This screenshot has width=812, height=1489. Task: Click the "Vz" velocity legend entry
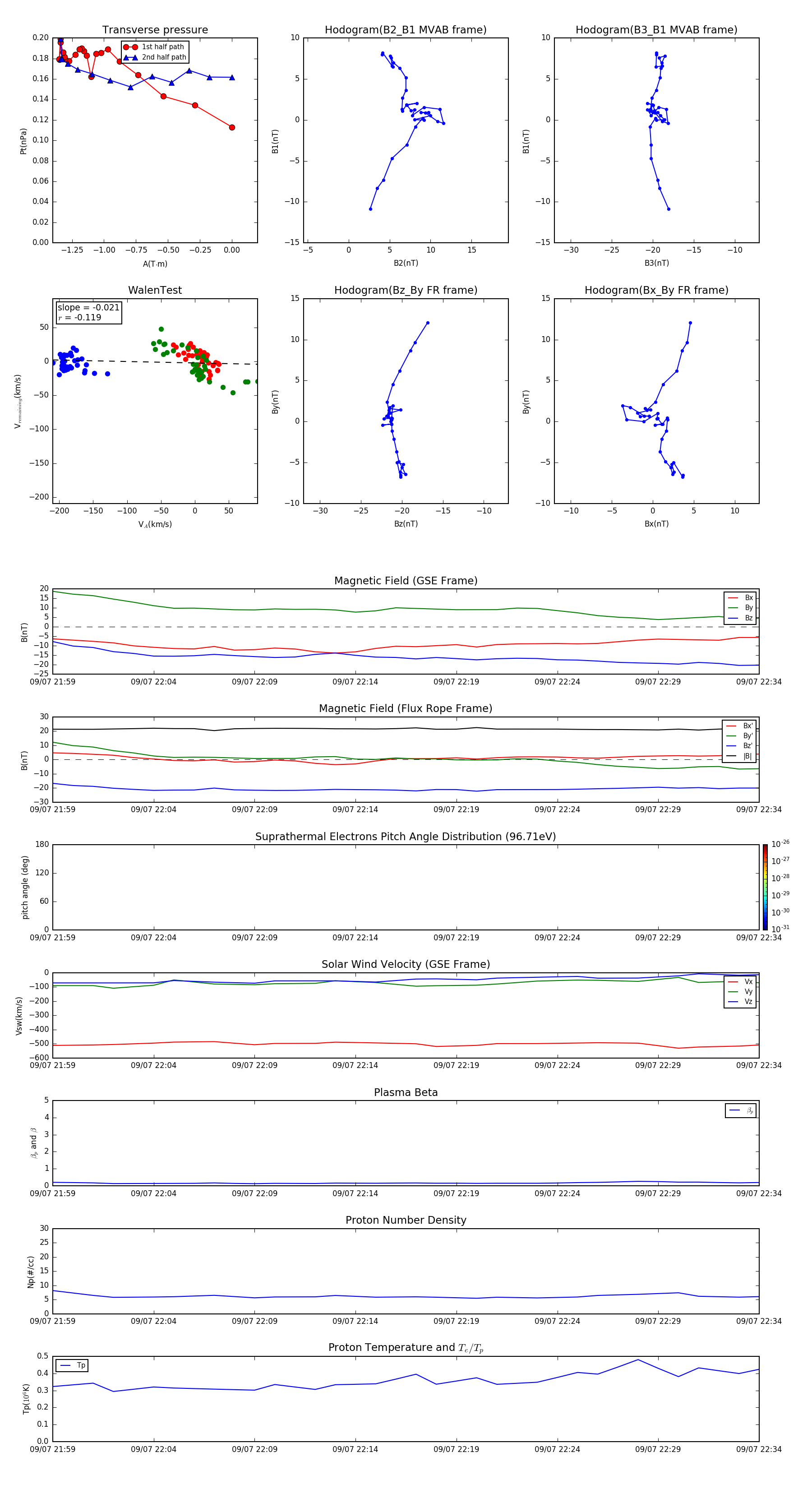click(741, 1002)
